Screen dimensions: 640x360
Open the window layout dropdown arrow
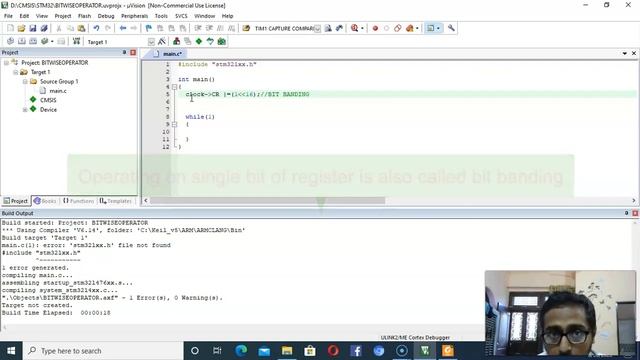tap(438, 28)
